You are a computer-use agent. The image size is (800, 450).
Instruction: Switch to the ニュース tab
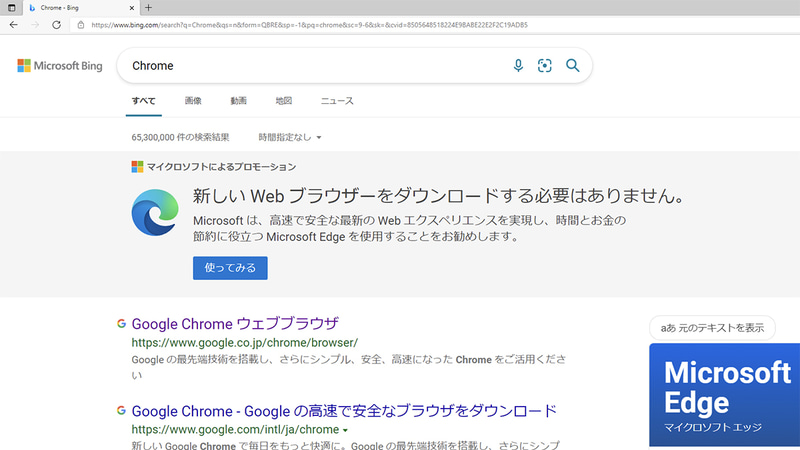pos(337,101)
